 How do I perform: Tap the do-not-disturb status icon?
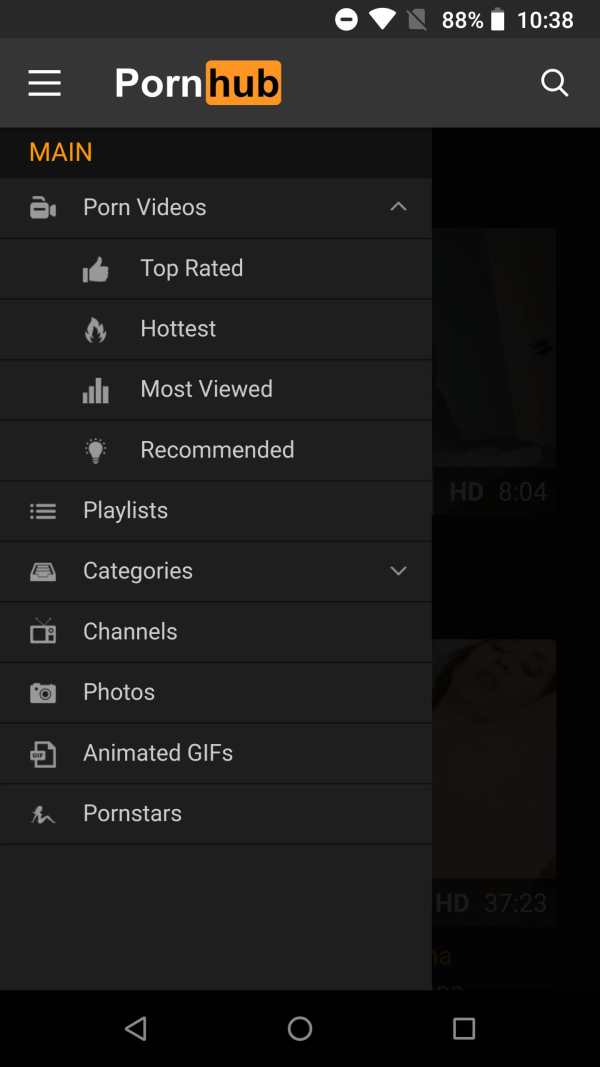click(x=346, y=20)
